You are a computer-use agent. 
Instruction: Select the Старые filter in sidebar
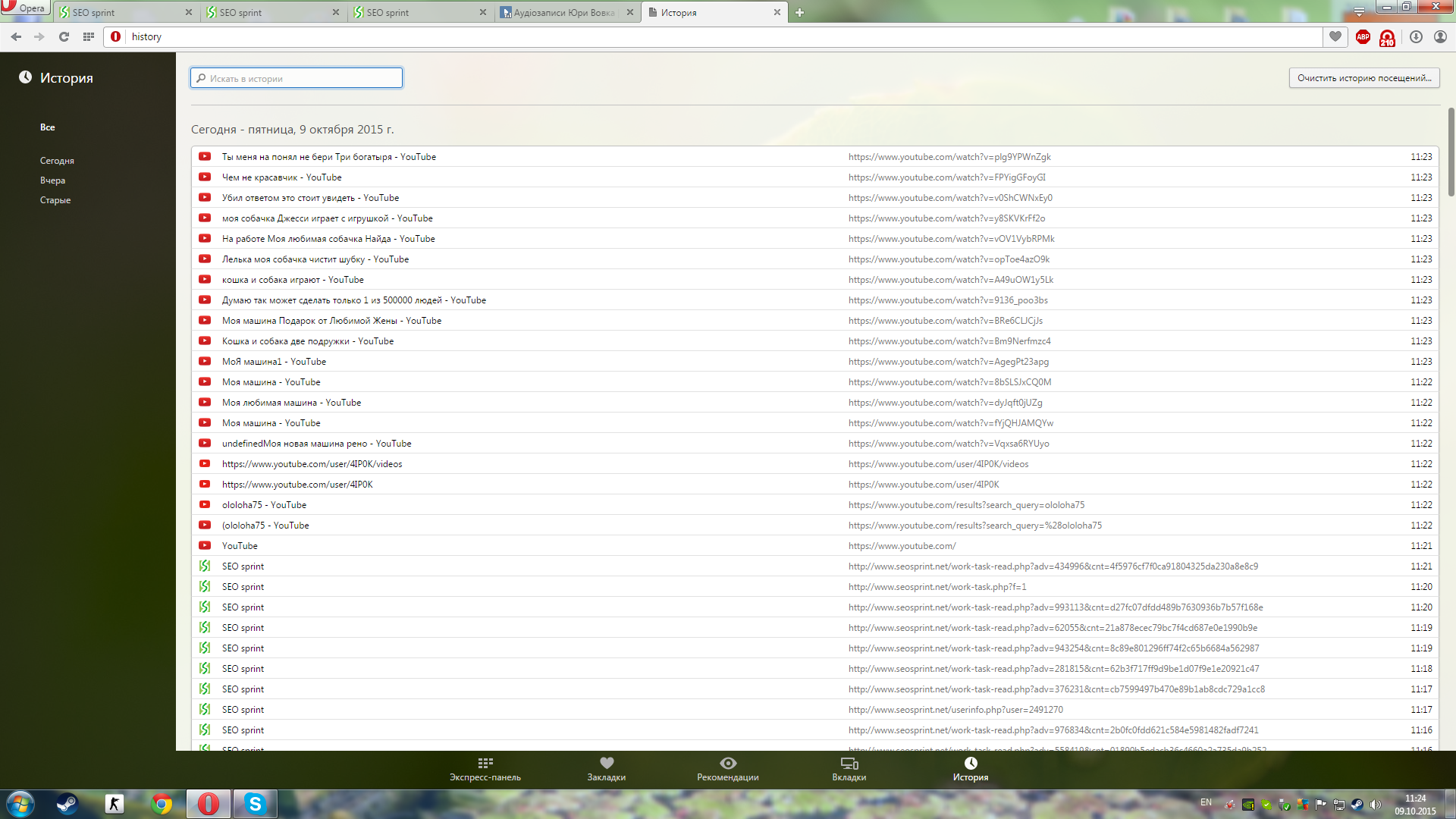(55, 200)
